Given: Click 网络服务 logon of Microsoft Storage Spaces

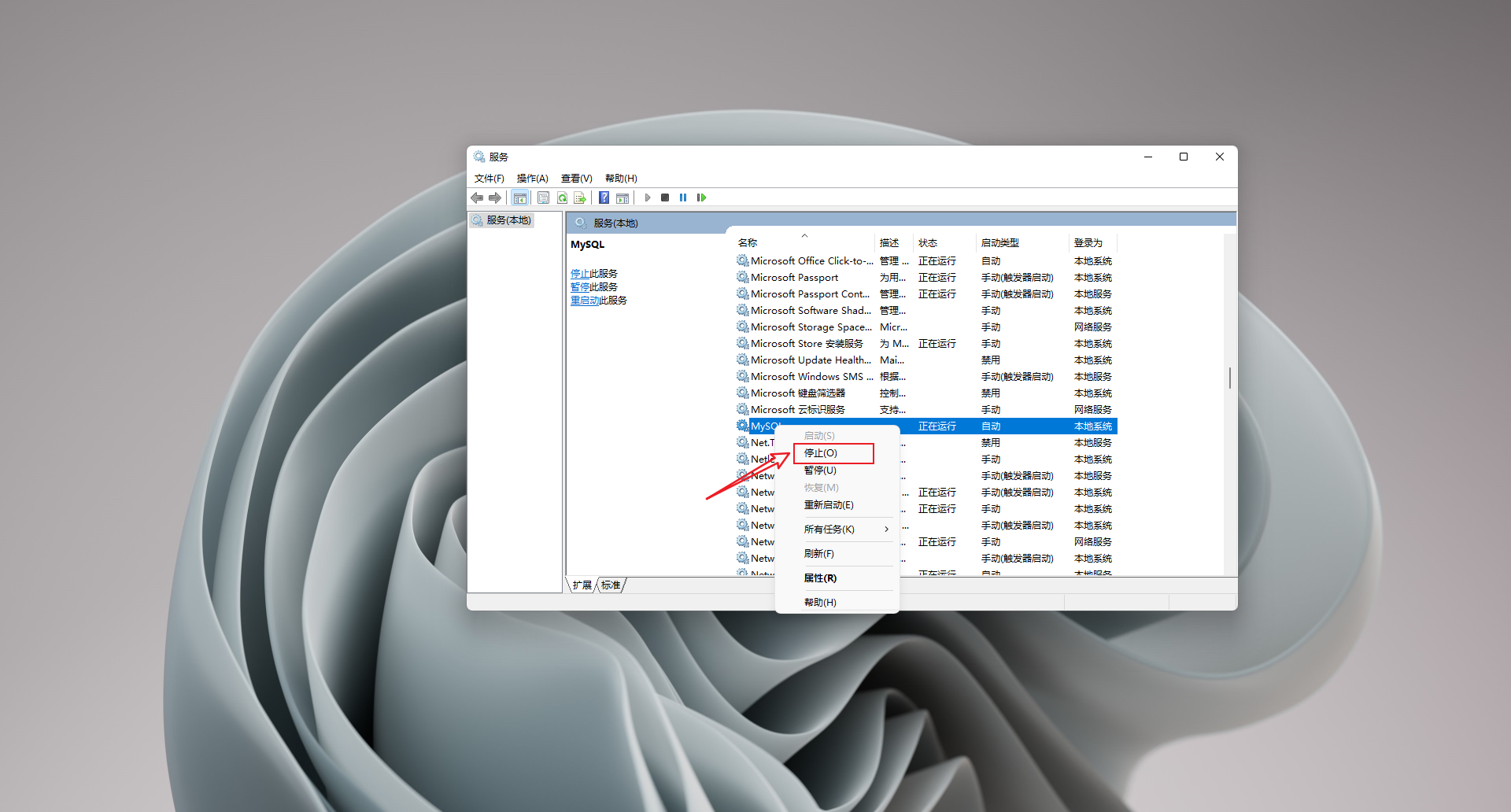Looking at the screenshot, I should 1092,327.
